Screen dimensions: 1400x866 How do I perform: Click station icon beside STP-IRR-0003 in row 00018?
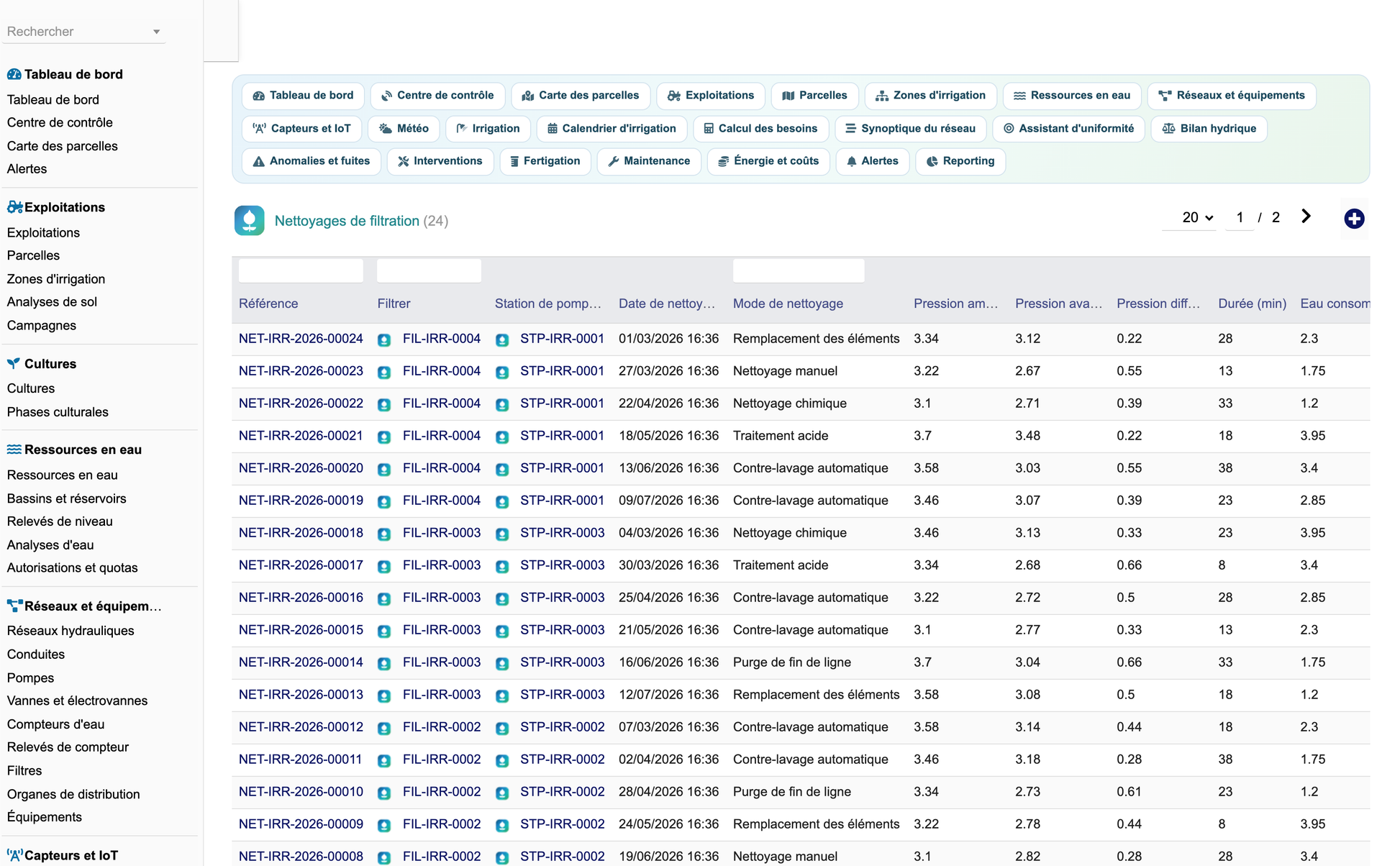click(502, 534)
